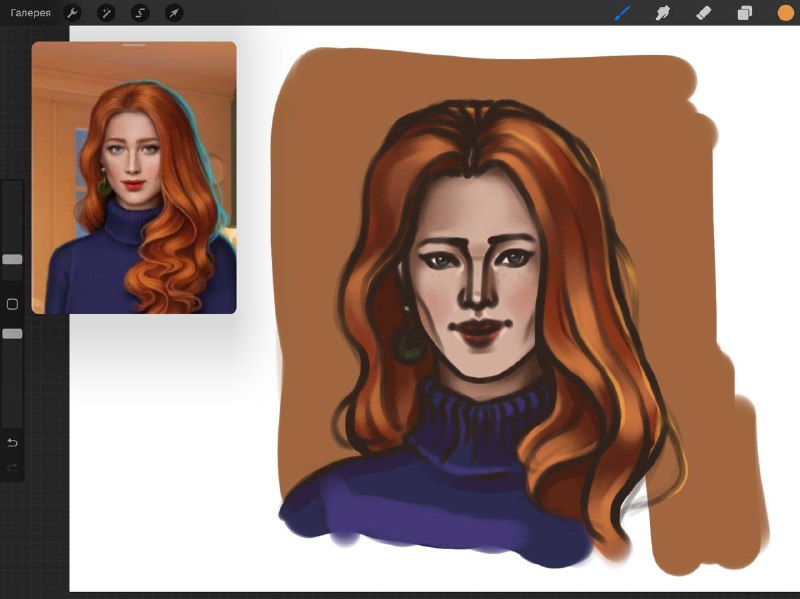Image resolution: width=800 pixels, height=599 pixels.
Task: Undo the last stroke with undo arrow
Action: [12, 442]
